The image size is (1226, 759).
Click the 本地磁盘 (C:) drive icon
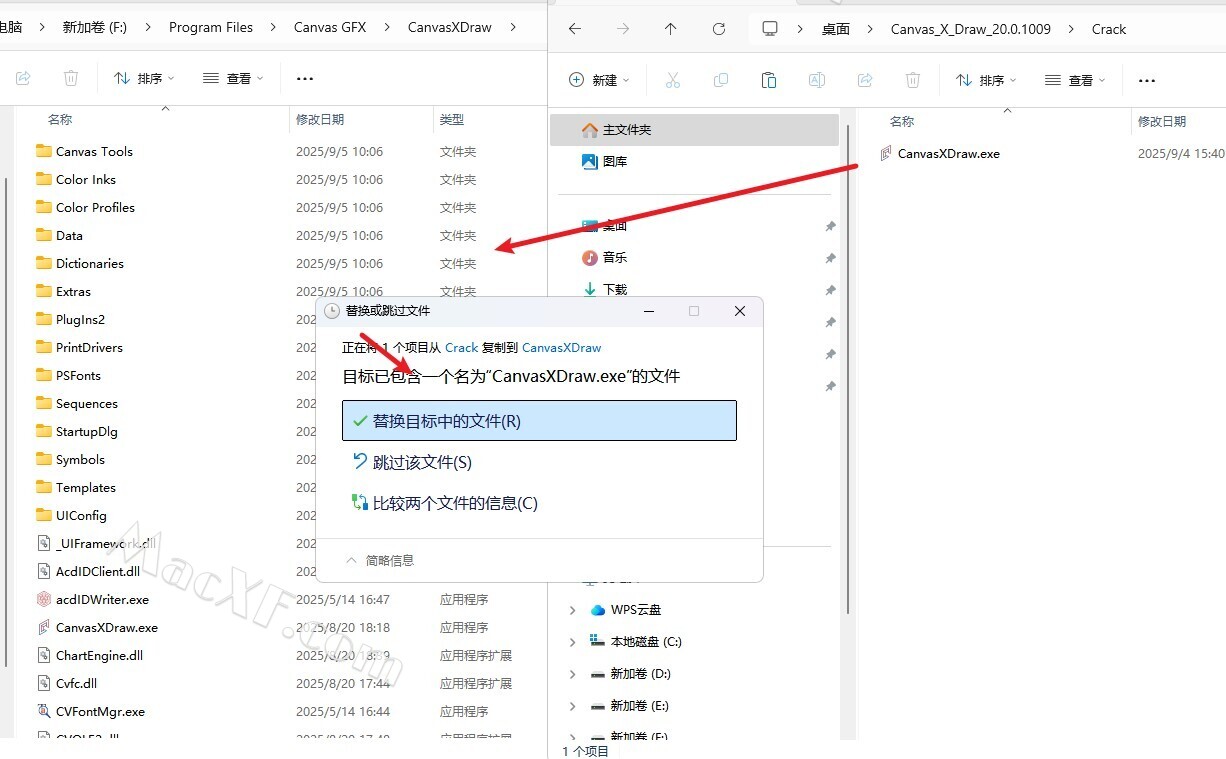click(598, 641)
